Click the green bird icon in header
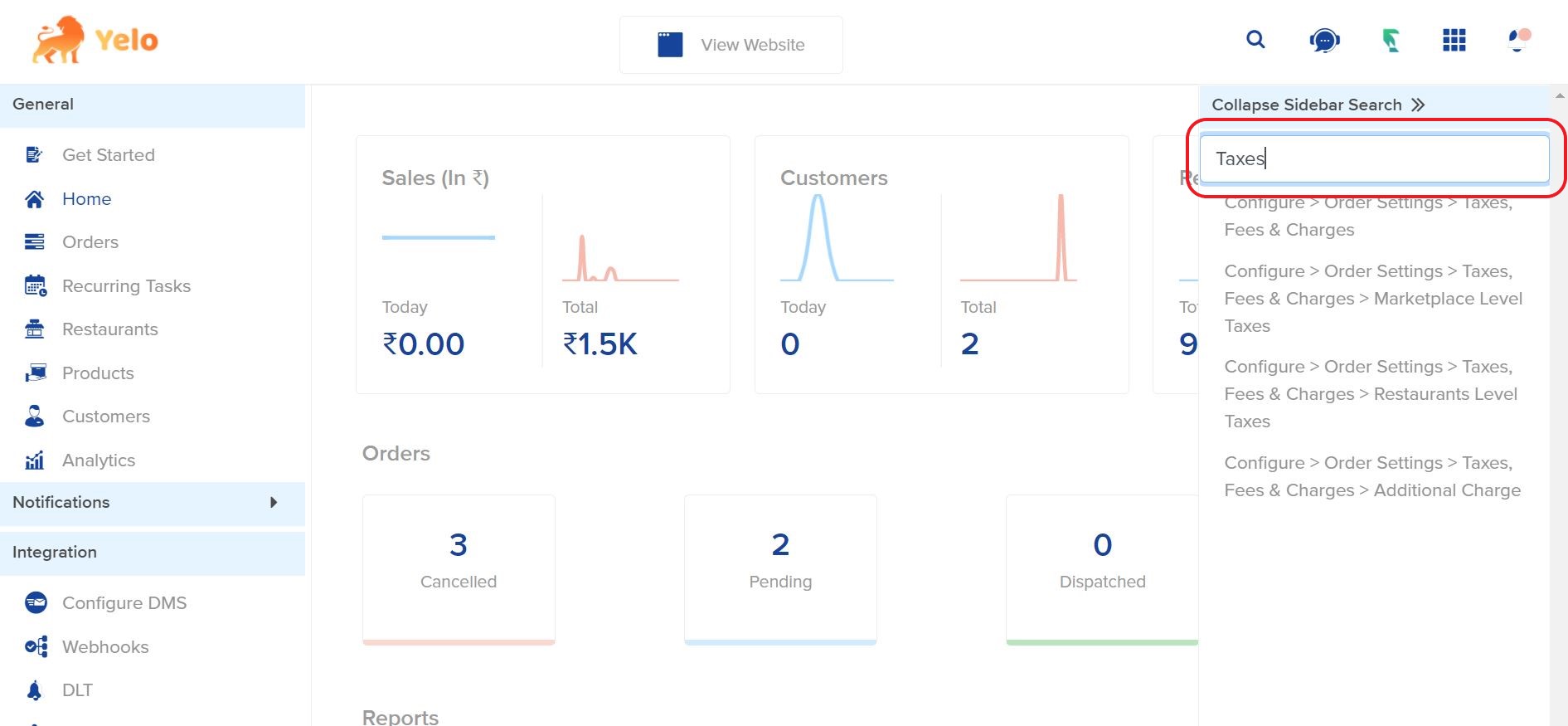Viewport: 1568px width, 726px height. 1391,40
